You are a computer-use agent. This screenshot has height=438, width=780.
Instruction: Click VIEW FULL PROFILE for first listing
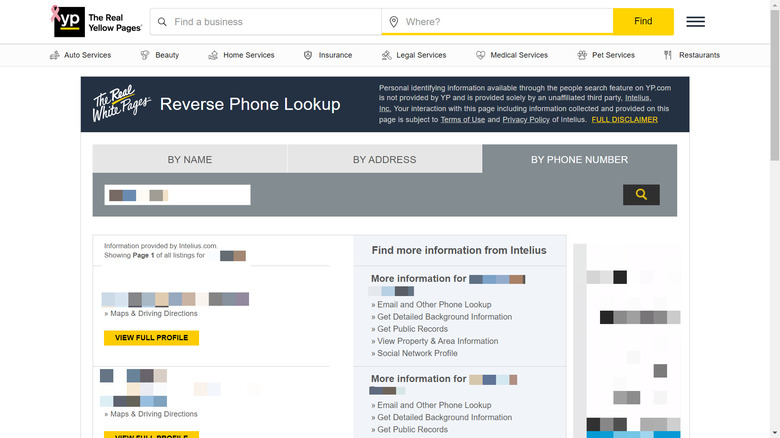pos(151,337)
